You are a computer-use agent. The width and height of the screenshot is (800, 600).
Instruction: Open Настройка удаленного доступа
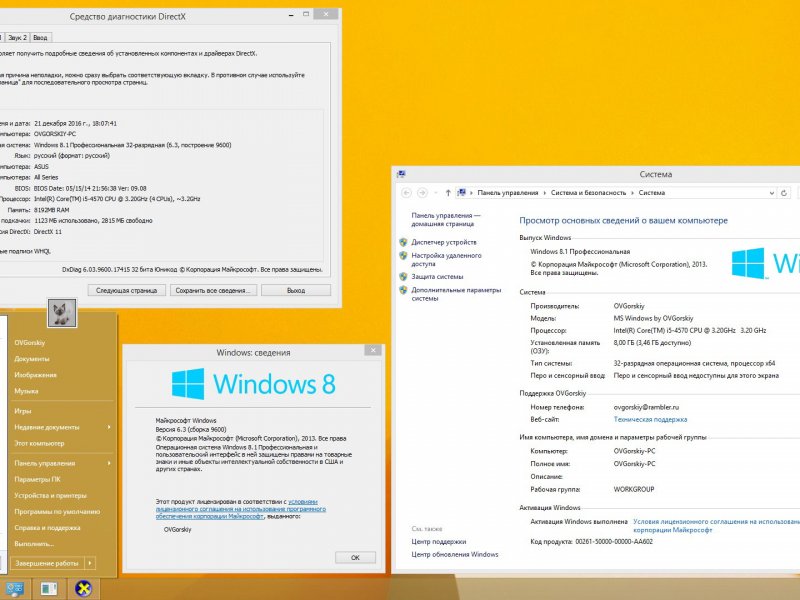pyautogui.click(x=446, y=260)
